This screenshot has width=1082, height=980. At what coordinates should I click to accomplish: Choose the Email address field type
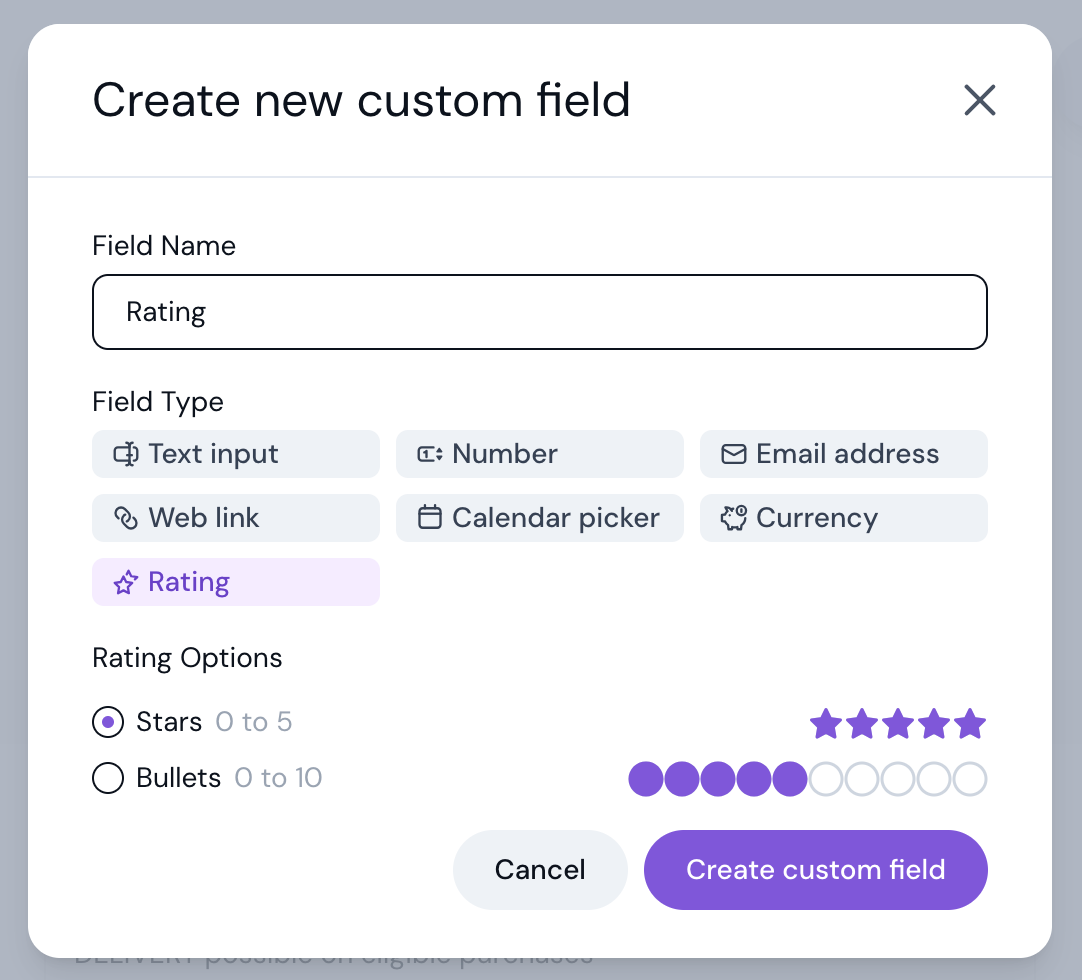[x=843, y=454]
